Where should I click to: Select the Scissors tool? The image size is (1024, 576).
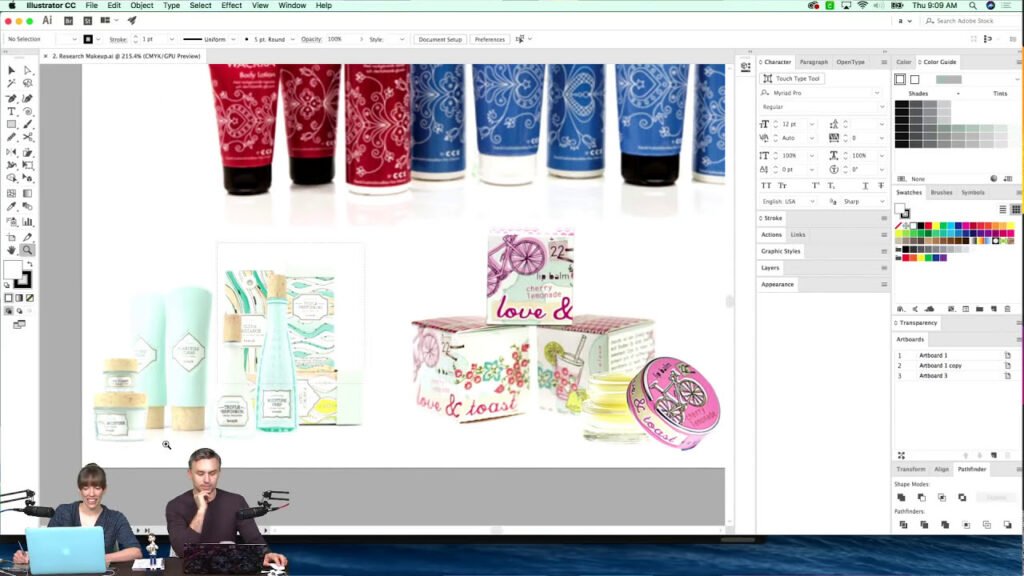(27, 137)
